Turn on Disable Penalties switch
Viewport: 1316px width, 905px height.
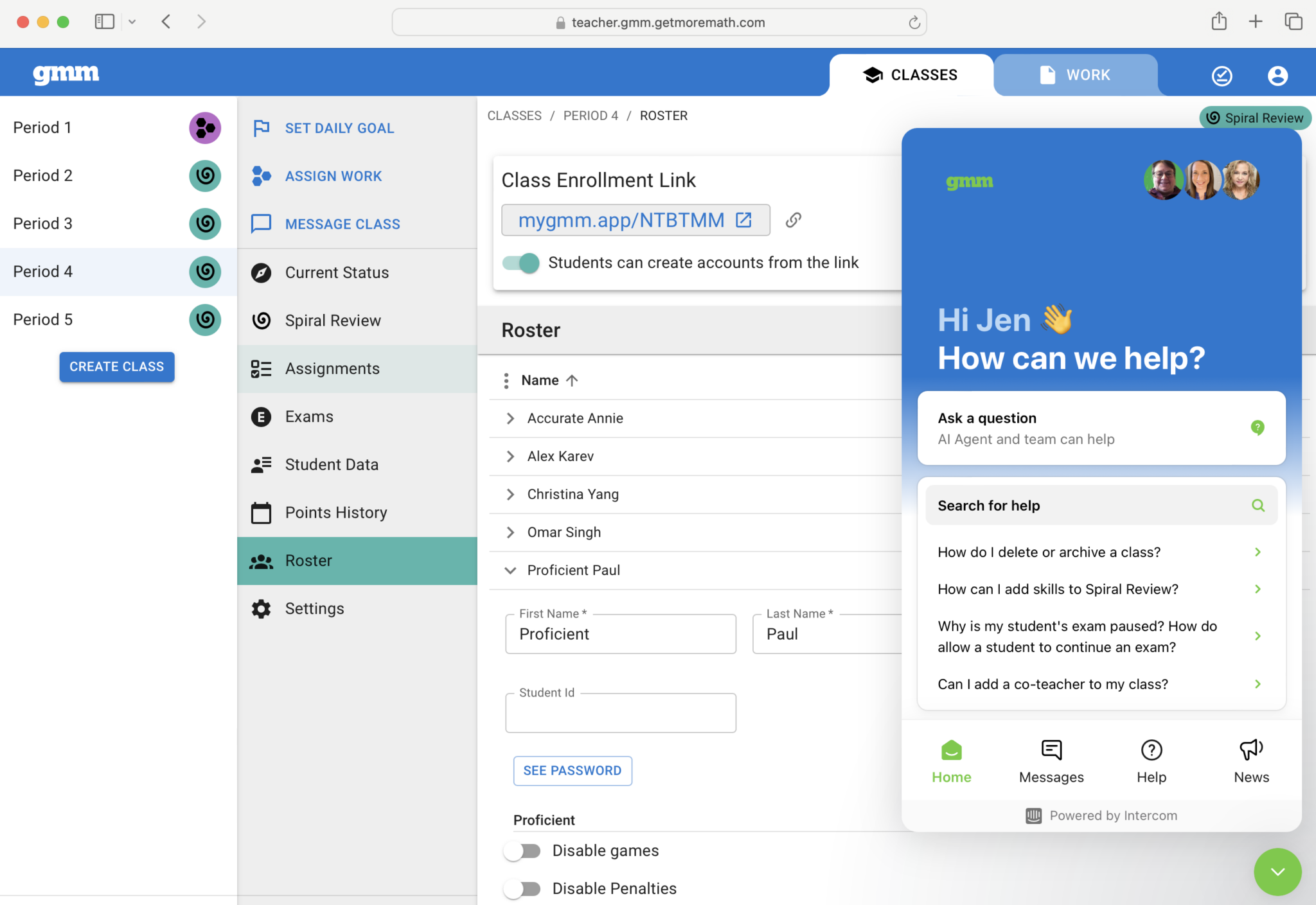coord(522,889)
